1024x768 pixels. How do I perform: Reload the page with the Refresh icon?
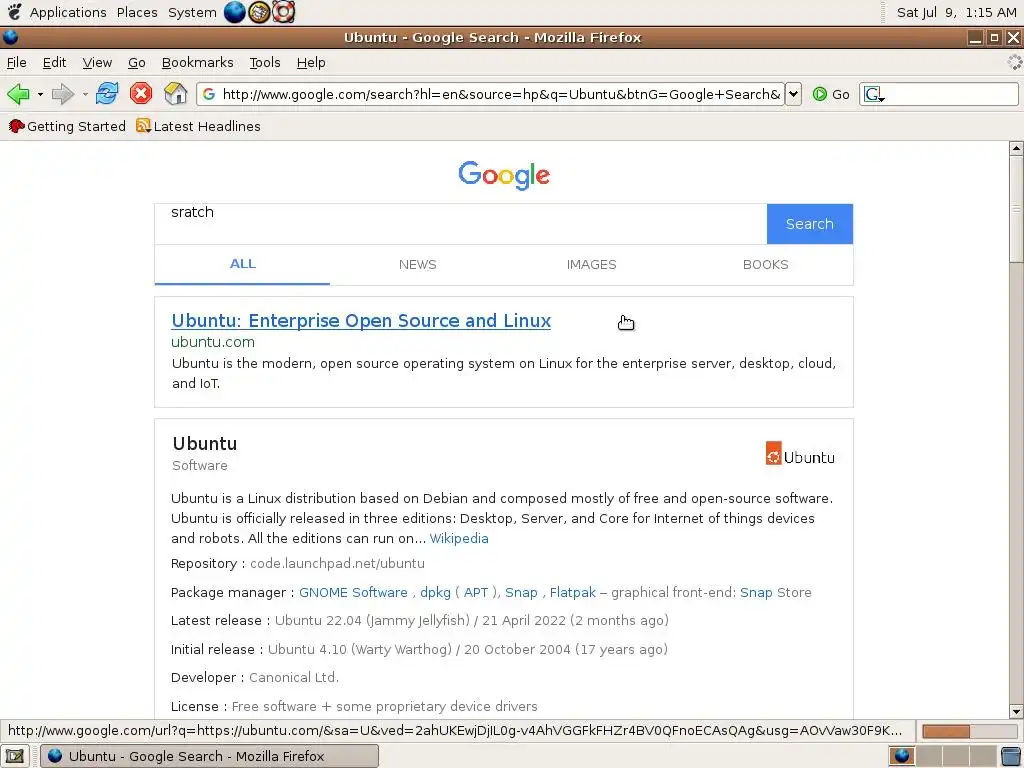(x=106, y=93)
